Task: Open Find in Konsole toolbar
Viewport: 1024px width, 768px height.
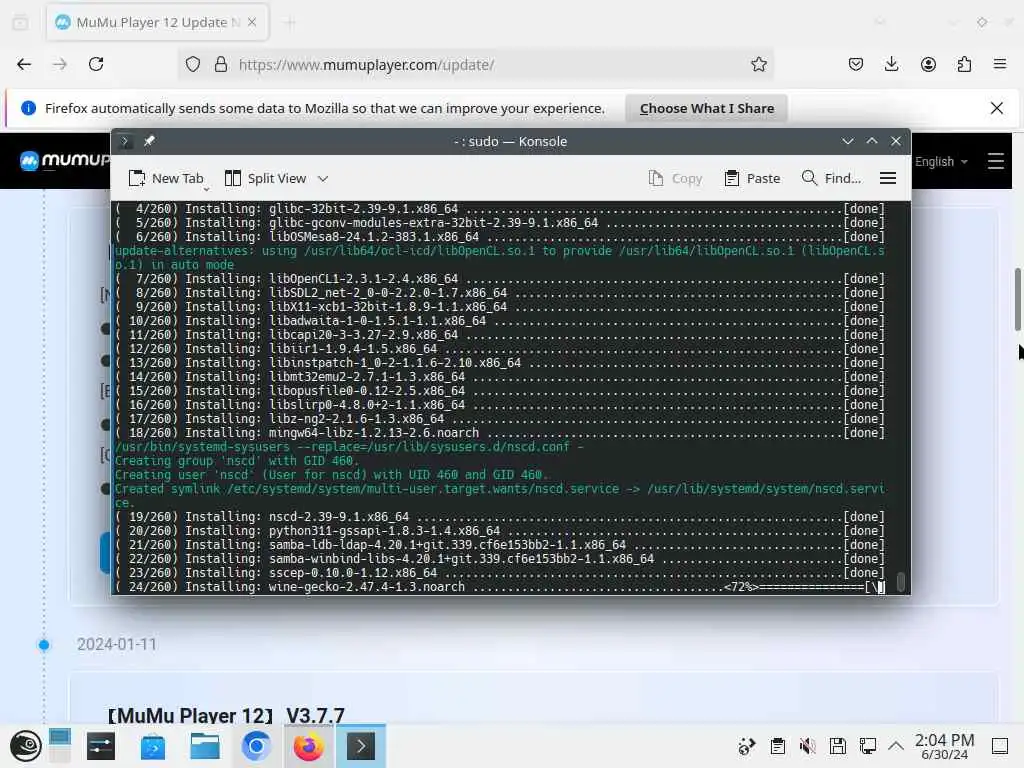Action: [831, 178]
